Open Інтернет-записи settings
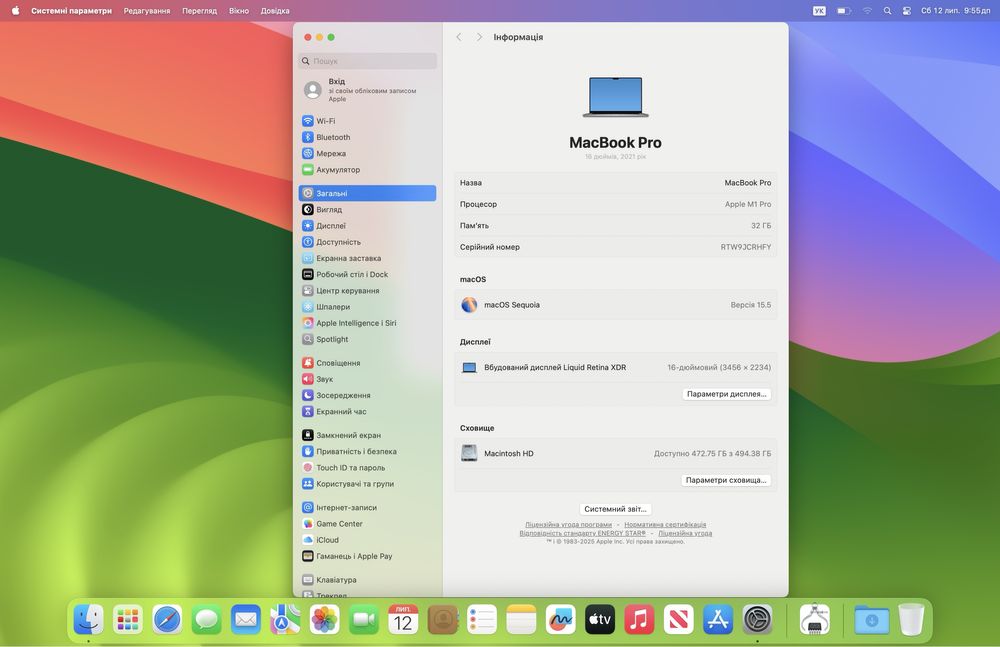Screen dimensions: 1000x647 [367, 507]
